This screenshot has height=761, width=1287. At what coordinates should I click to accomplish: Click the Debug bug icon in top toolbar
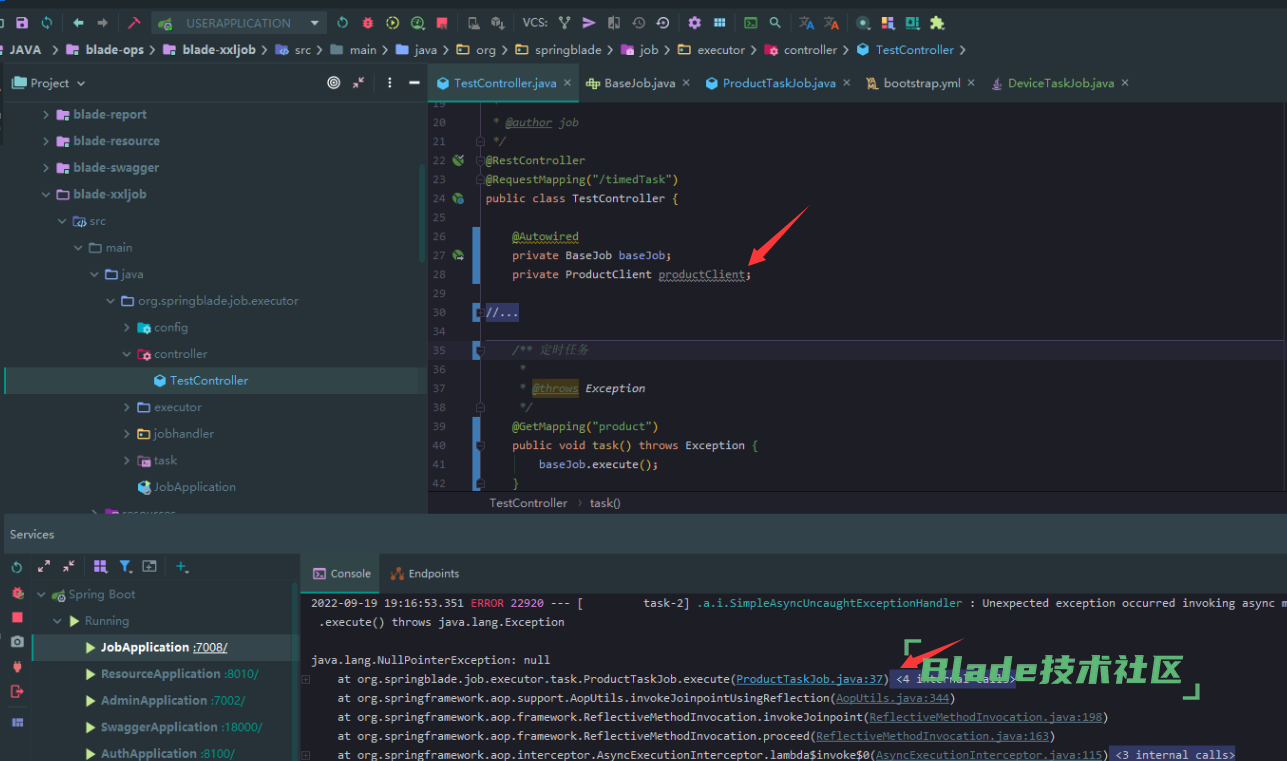pyautogui.click(x=368, y=22)
